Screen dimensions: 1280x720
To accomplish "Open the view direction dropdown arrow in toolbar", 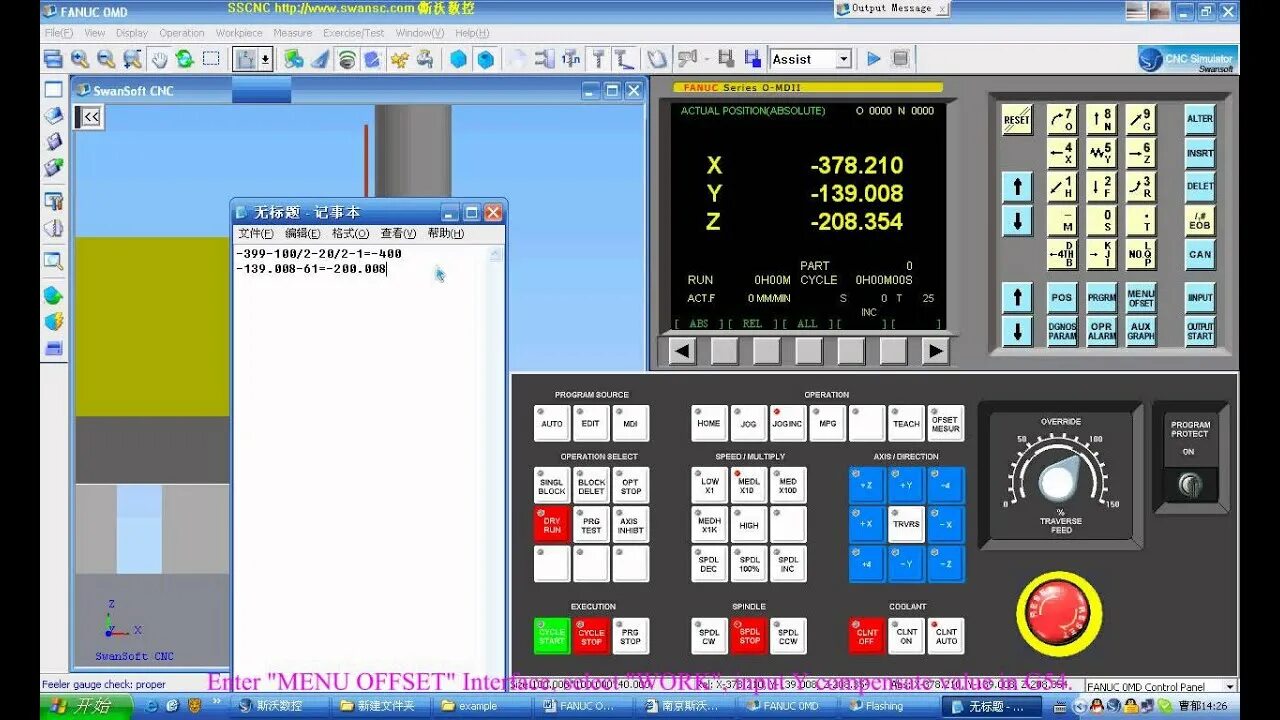I will coord(265,59).
